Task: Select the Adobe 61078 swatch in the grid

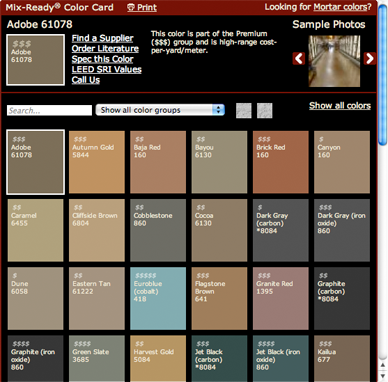Action: [x=35, y=162]
